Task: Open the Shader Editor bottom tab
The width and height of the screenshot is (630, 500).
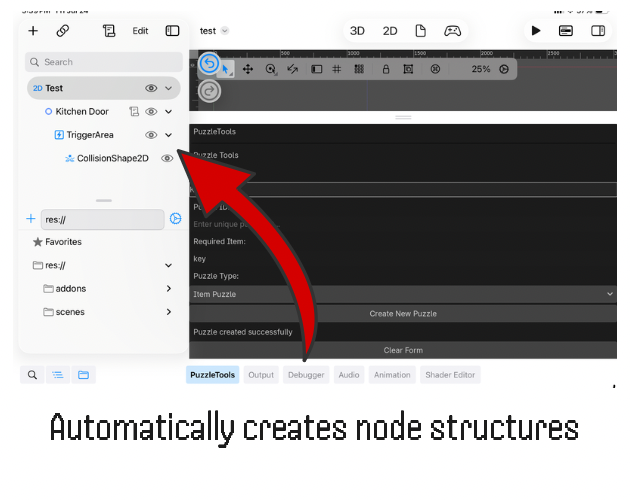Action: [450, 375]
